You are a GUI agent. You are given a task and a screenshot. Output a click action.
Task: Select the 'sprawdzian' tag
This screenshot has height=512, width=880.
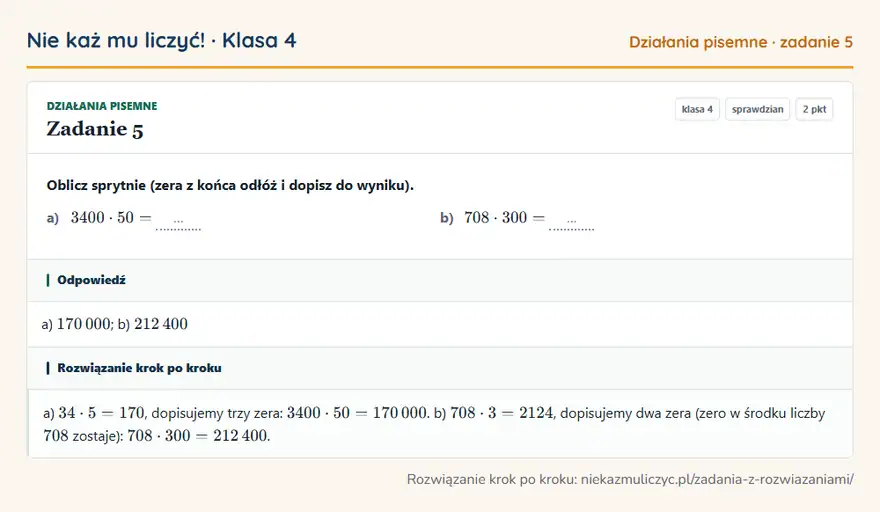tap(757, 109)
